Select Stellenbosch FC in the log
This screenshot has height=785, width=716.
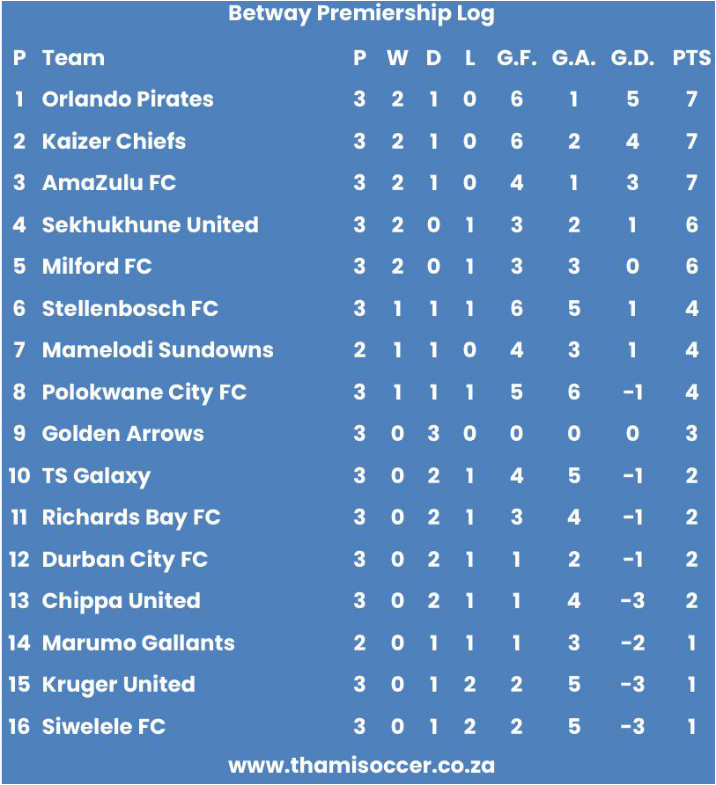coord(130,308)
